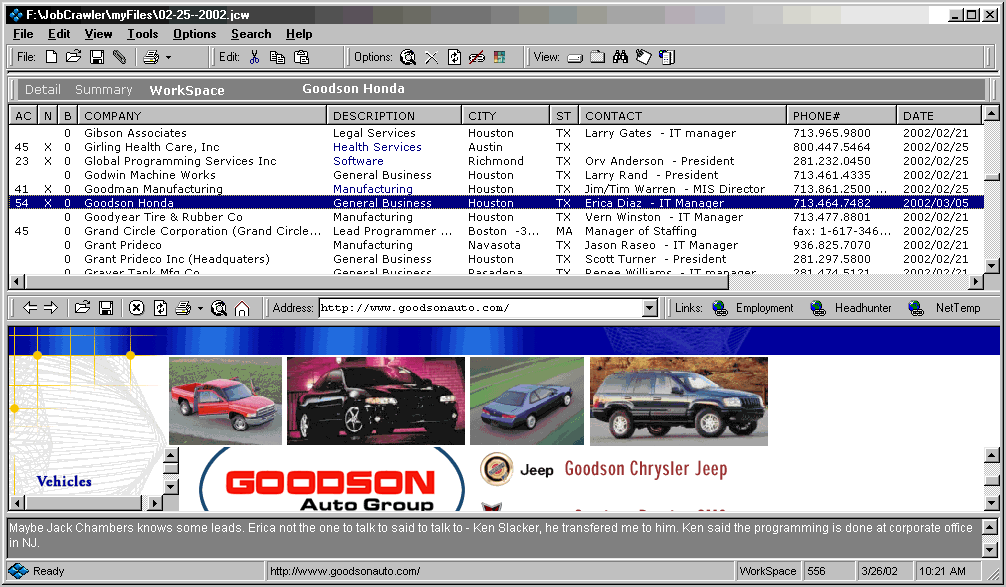Click the red pickup truck thumbnail

(225, 401)
